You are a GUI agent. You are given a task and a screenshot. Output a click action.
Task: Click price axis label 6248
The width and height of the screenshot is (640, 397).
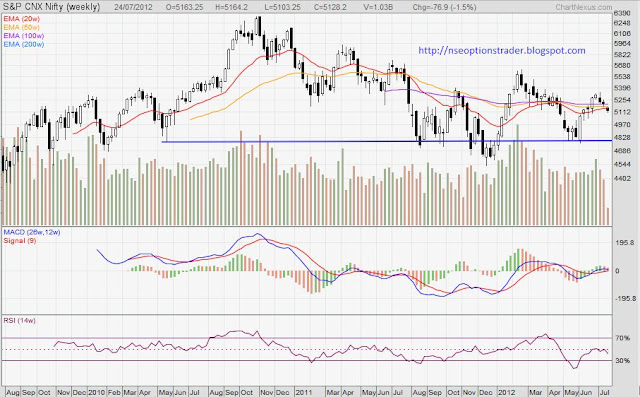click(x=622, y=23)
